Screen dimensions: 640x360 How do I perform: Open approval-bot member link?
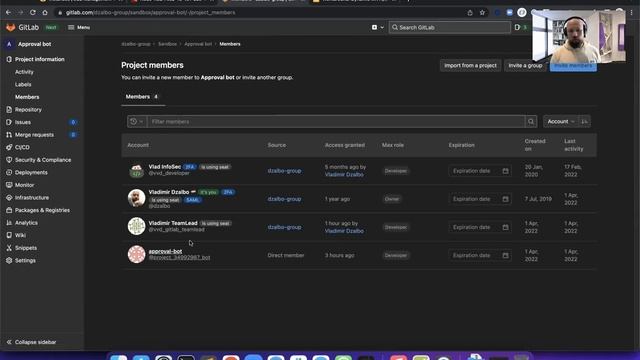[165, 251]
